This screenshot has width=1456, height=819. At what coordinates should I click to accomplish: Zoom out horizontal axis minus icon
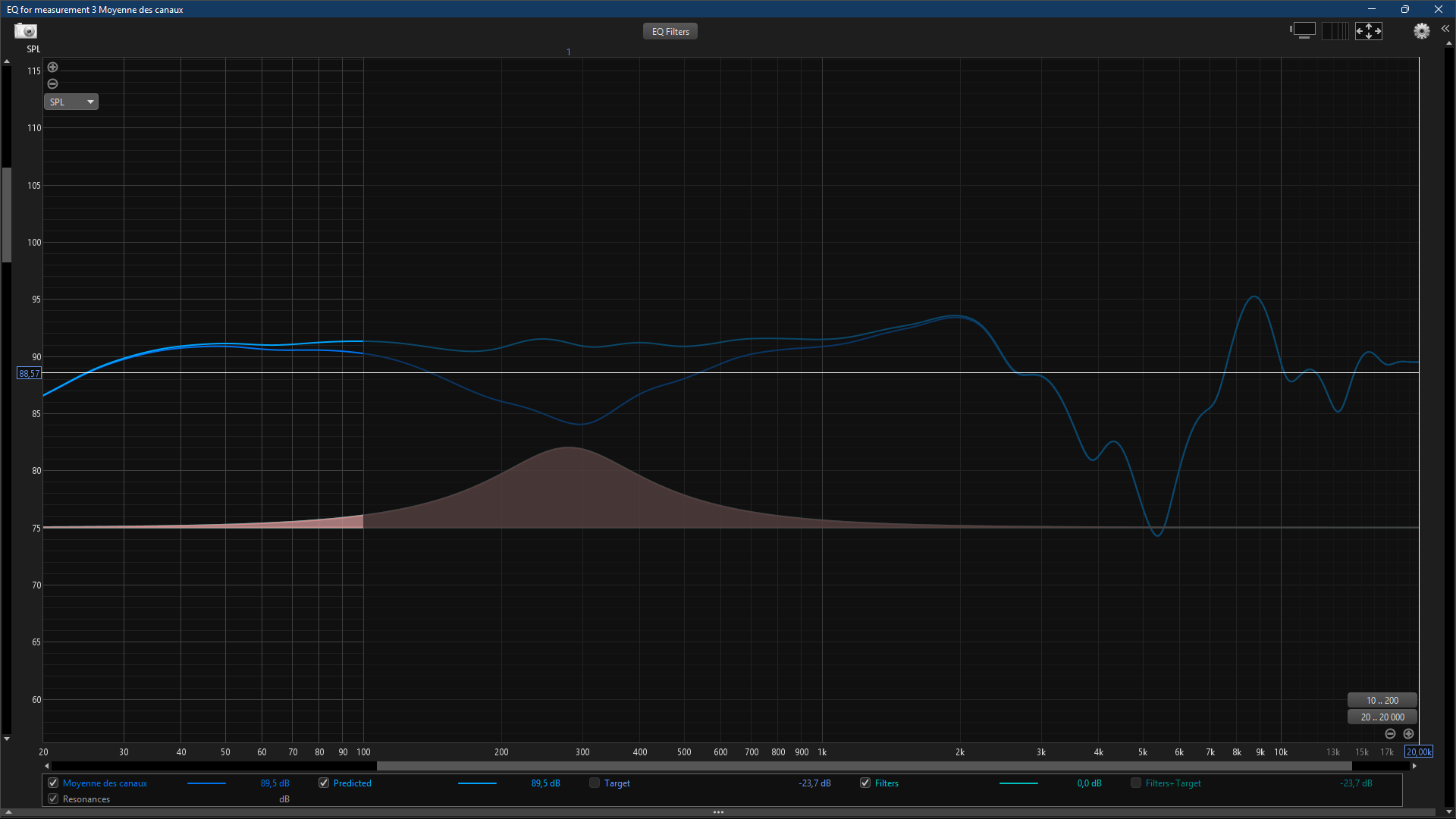[1390, 734]
